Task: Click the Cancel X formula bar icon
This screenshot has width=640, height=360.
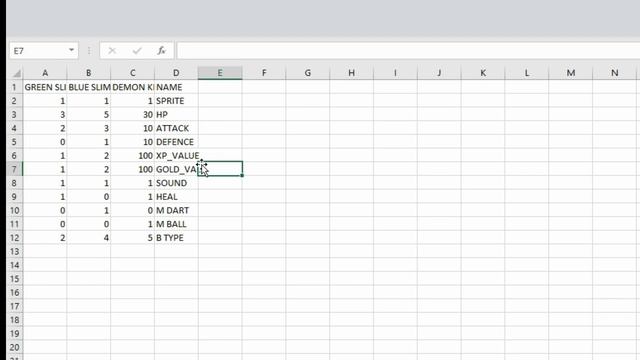Action: (x=112, y=51)
